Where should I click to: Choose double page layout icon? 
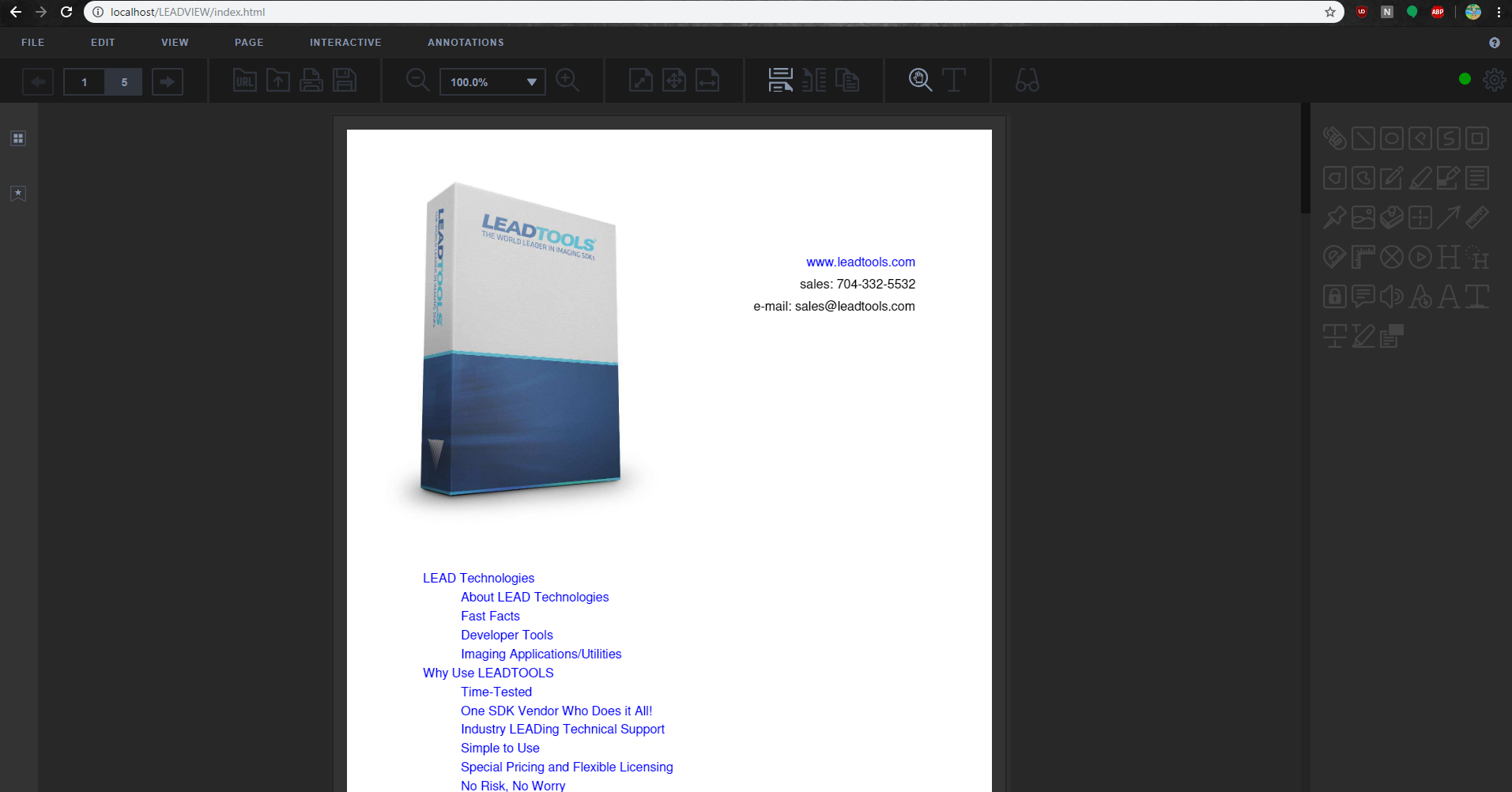[814, 81]
